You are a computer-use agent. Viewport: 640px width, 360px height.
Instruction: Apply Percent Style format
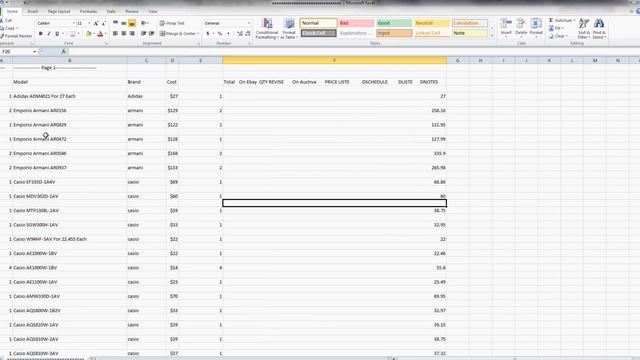coord(220,33)
